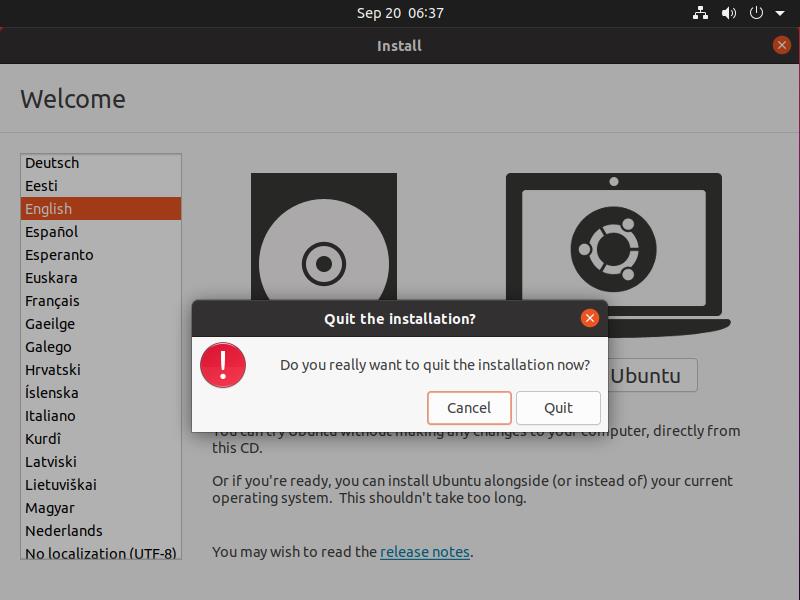
Task: Select Euskara in the language list
Action: [101, 278]
